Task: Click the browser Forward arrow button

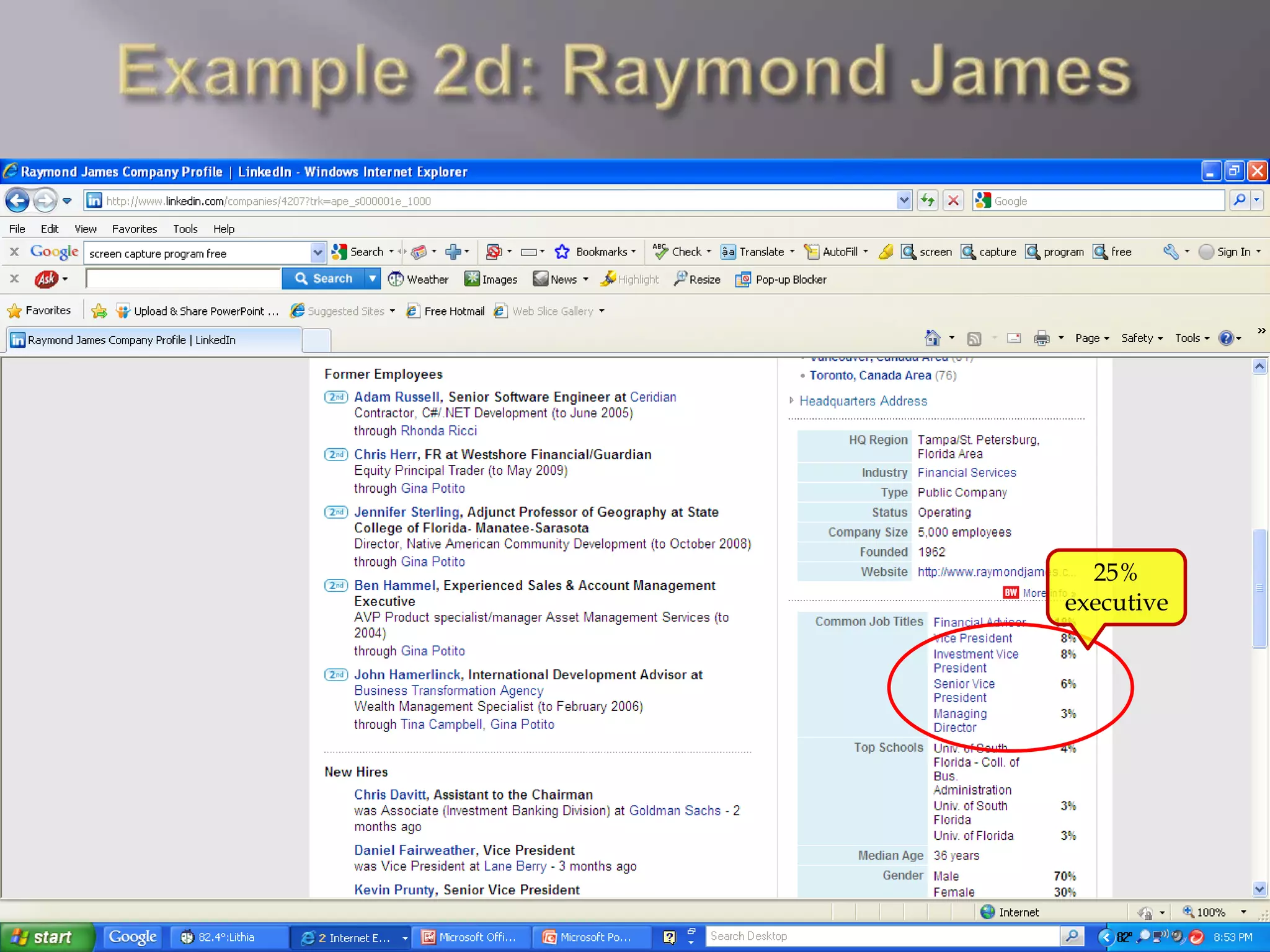Action: coord(45,201)
